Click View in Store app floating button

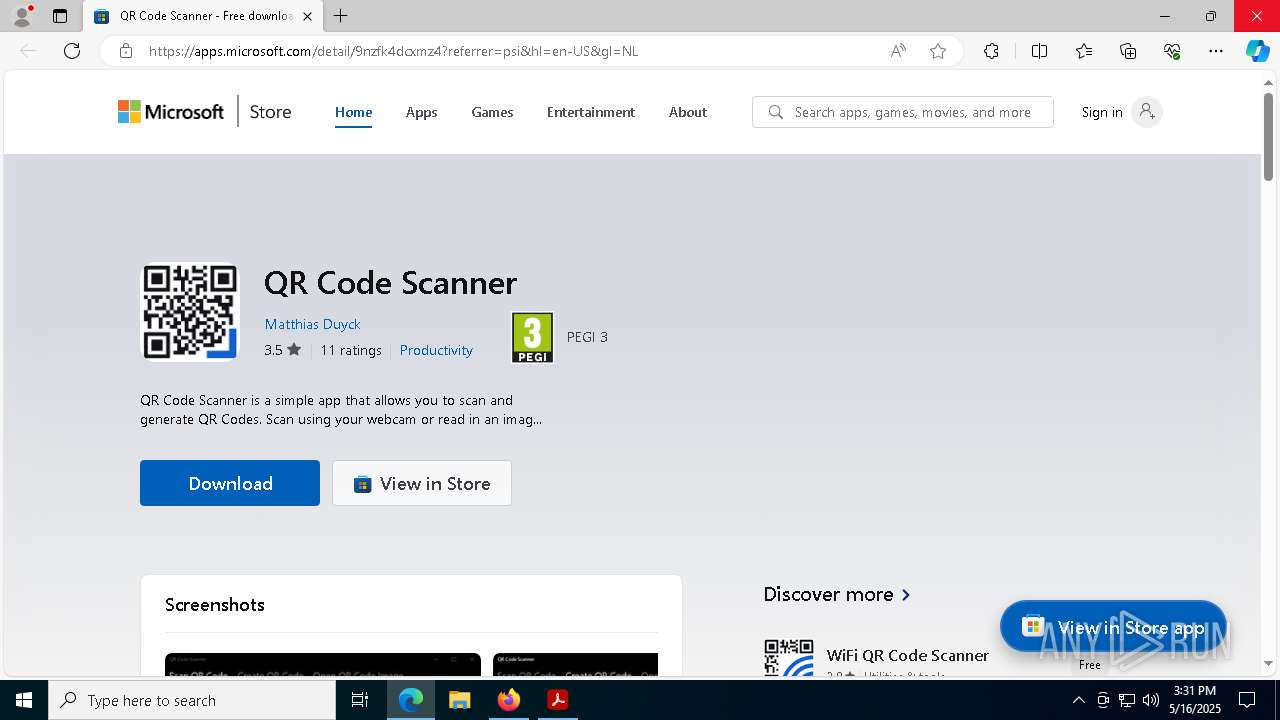click(1113, 627)
